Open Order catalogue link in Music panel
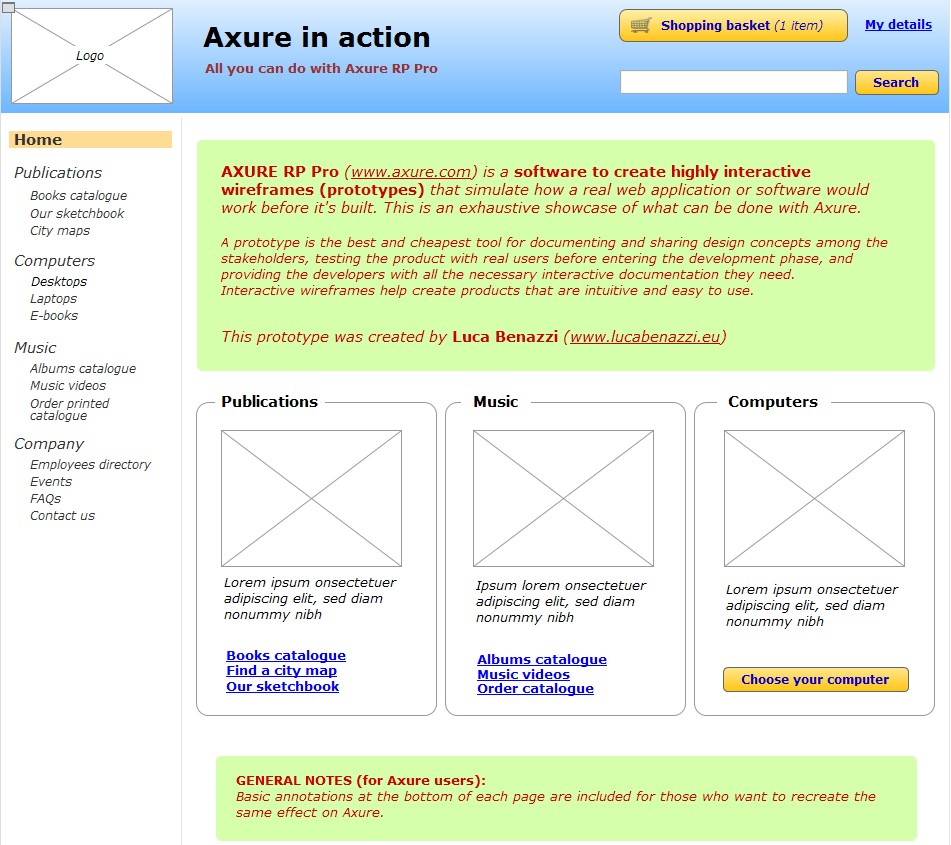Screen dimensions: 951x845 click(535, 688)
